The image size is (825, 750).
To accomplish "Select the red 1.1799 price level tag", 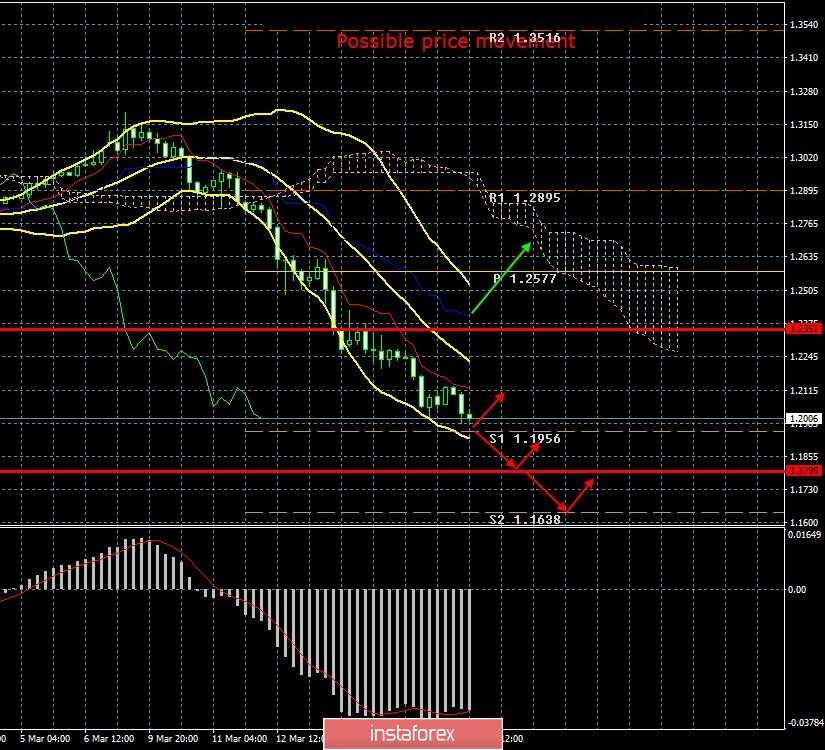I will [x=803, y=471].
